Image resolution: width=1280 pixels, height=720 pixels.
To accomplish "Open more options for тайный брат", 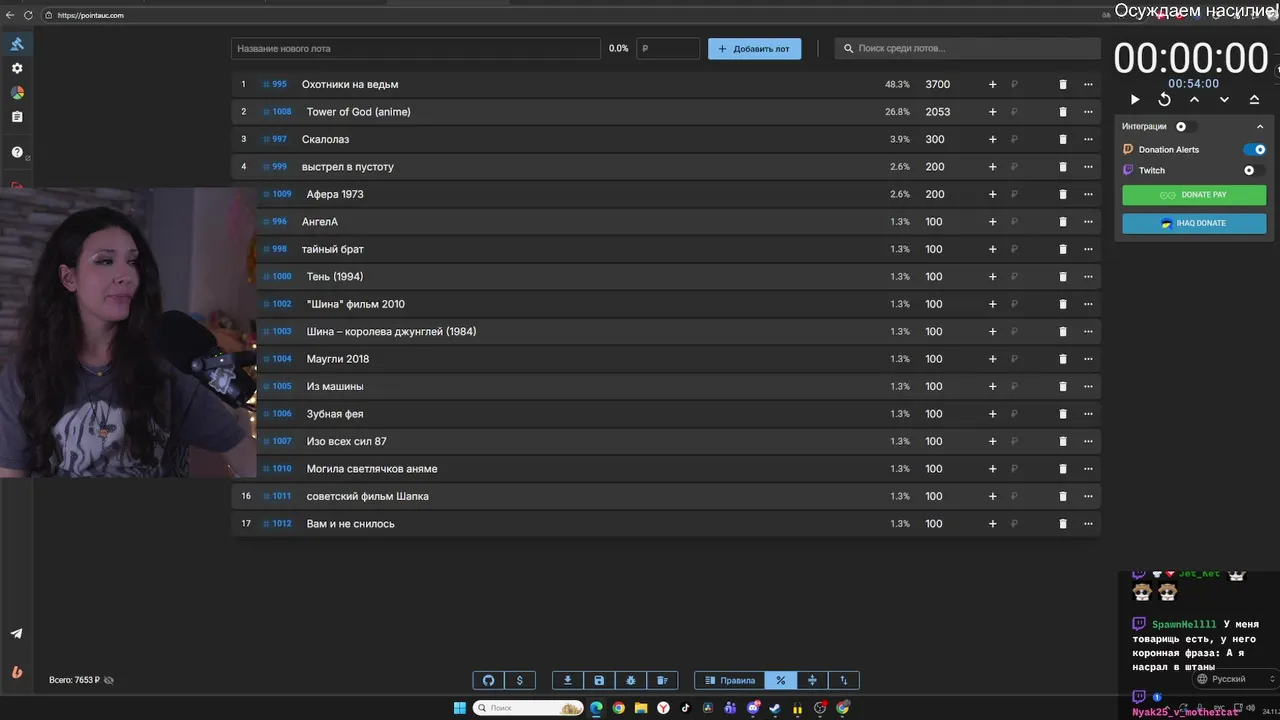I will point(1088,249).
